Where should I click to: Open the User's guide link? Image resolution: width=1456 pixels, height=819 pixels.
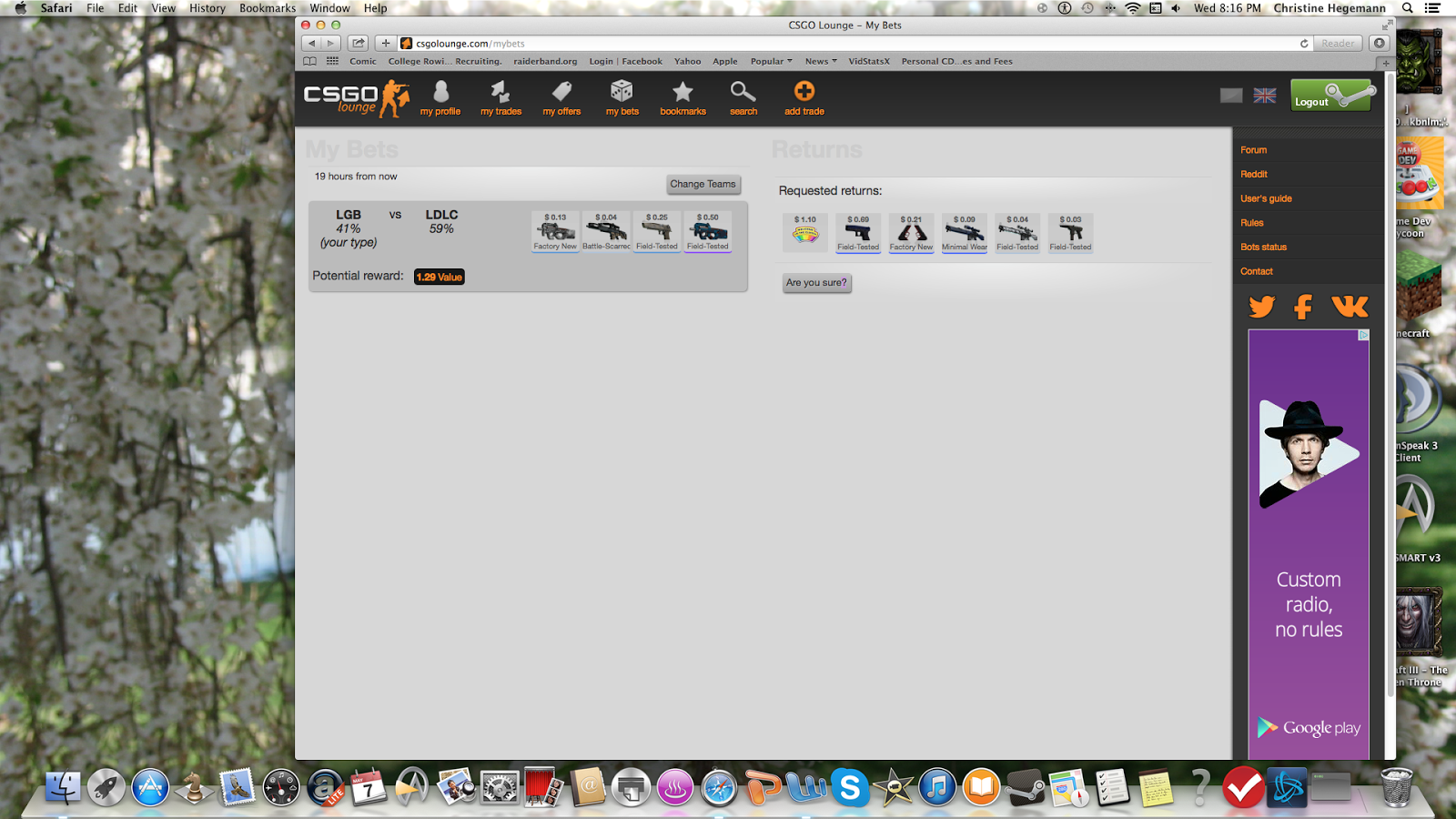click(1266, 198)
